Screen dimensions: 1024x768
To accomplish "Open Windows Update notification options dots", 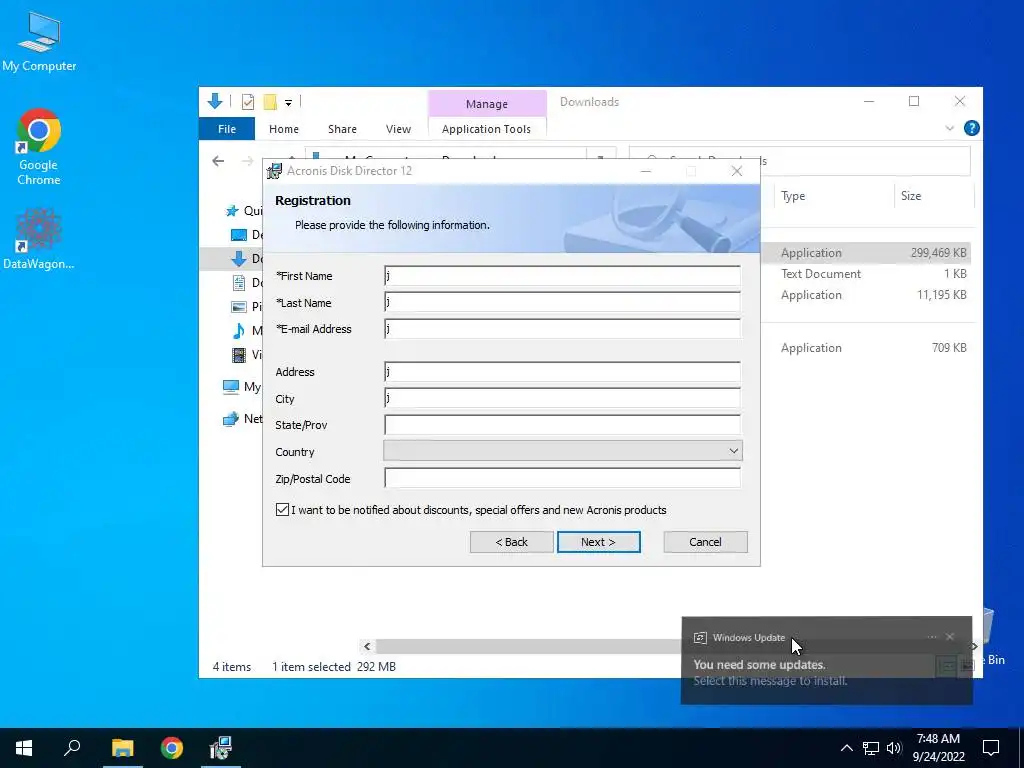I will (932, 637).
